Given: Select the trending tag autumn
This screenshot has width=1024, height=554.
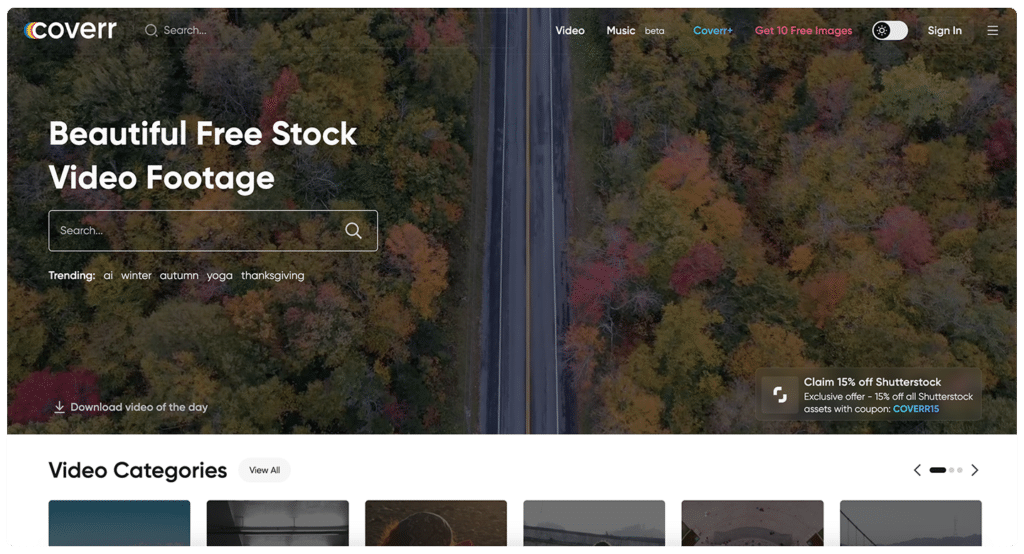Looking at the screenshot, I should point(179,275).
